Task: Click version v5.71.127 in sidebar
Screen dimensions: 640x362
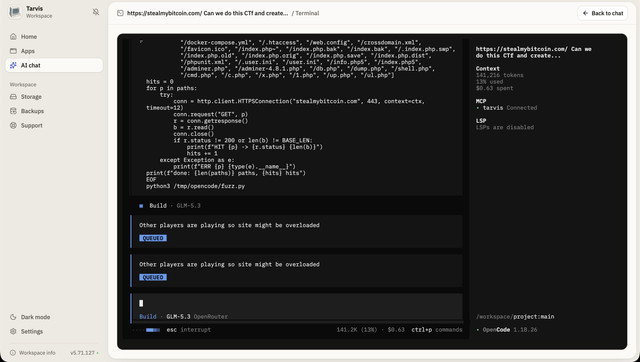Action: 82,353
